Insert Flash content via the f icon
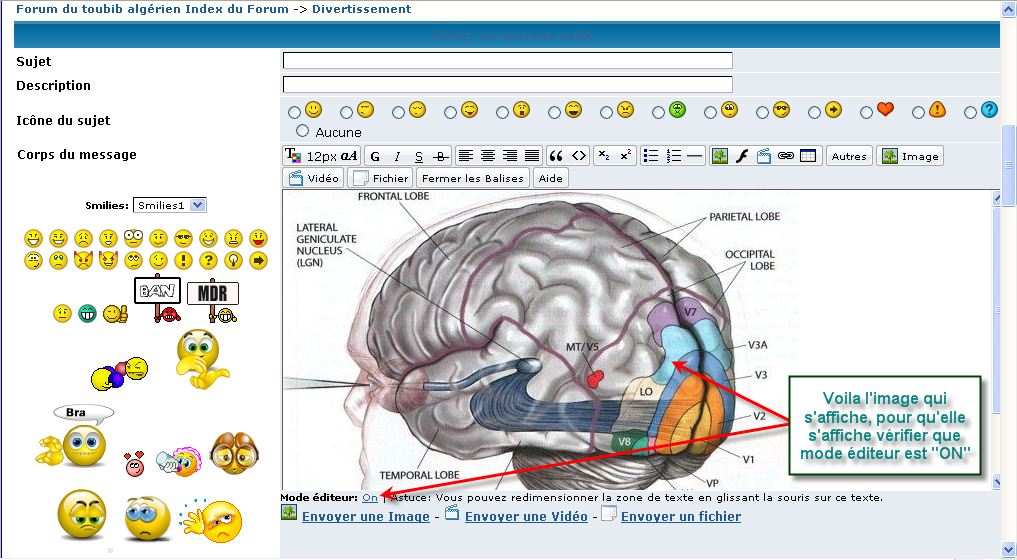The image size is (1017, 560). [742, 156]
